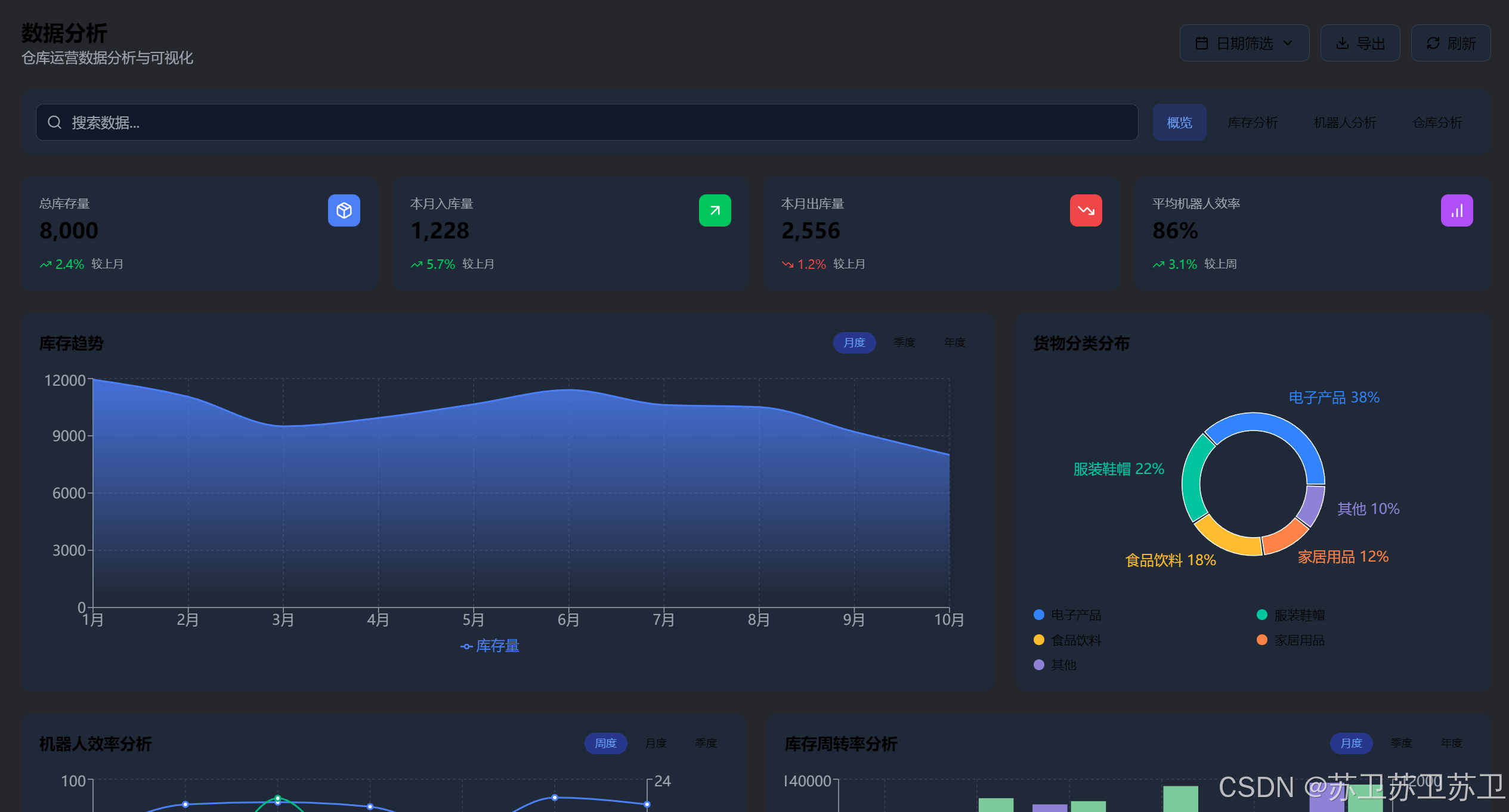
Task: Click the purple bar-chart icon on 平均机器人效率 card
Action: point(1457,210)
